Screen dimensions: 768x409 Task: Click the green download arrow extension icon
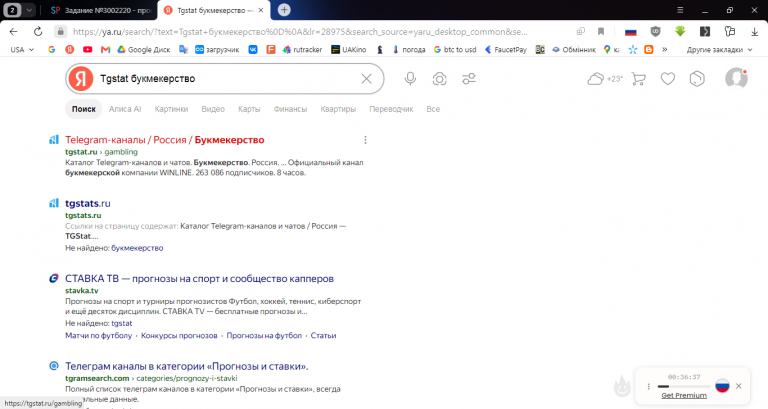pos(680,31)
